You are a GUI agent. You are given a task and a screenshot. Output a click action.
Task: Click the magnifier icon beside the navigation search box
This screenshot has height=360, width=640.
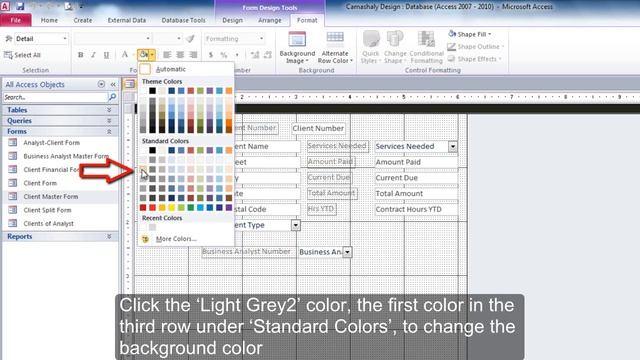point(112,97)
